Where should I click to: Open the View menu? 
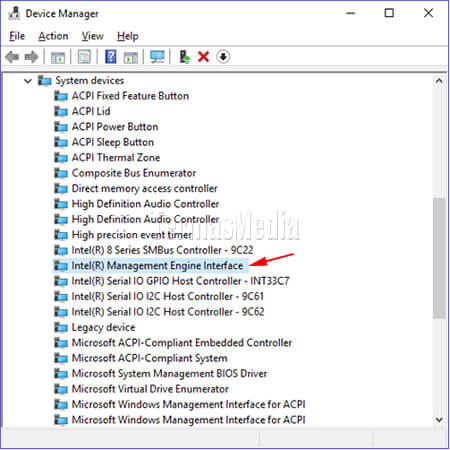point(92,36)
